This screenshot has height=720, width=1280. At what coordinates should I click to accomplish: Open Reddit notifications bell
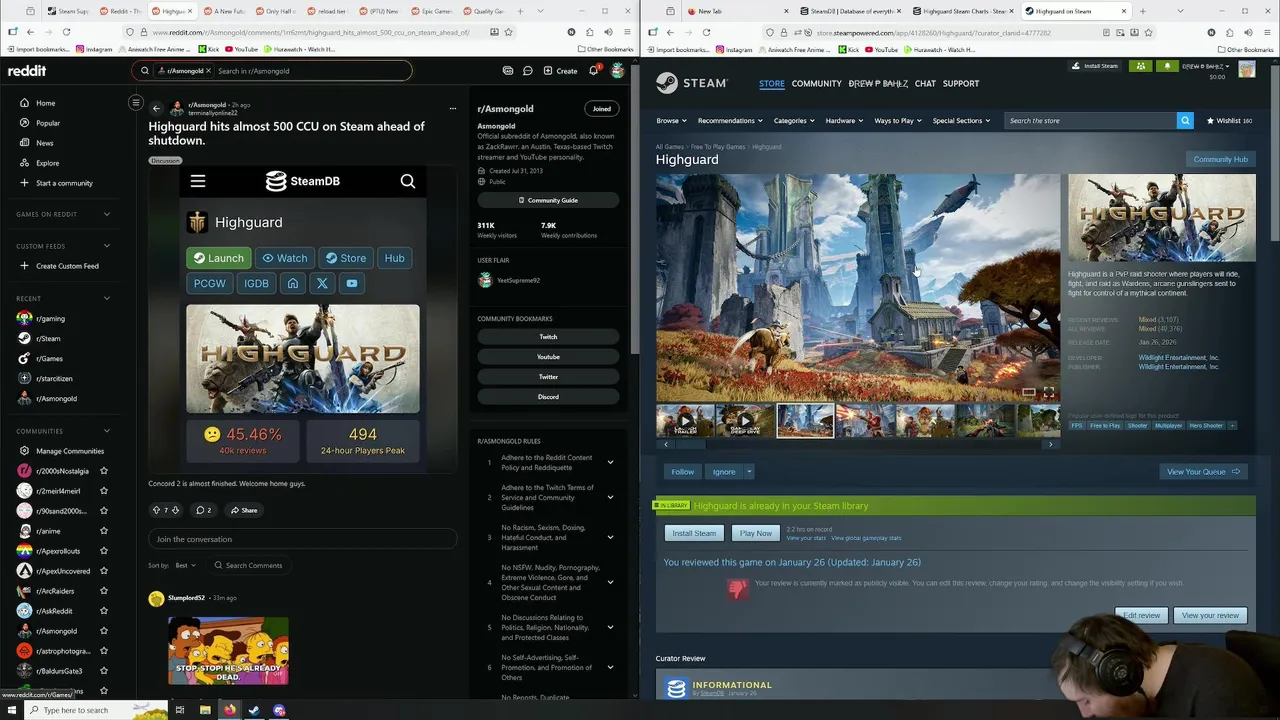coord(593,71)
